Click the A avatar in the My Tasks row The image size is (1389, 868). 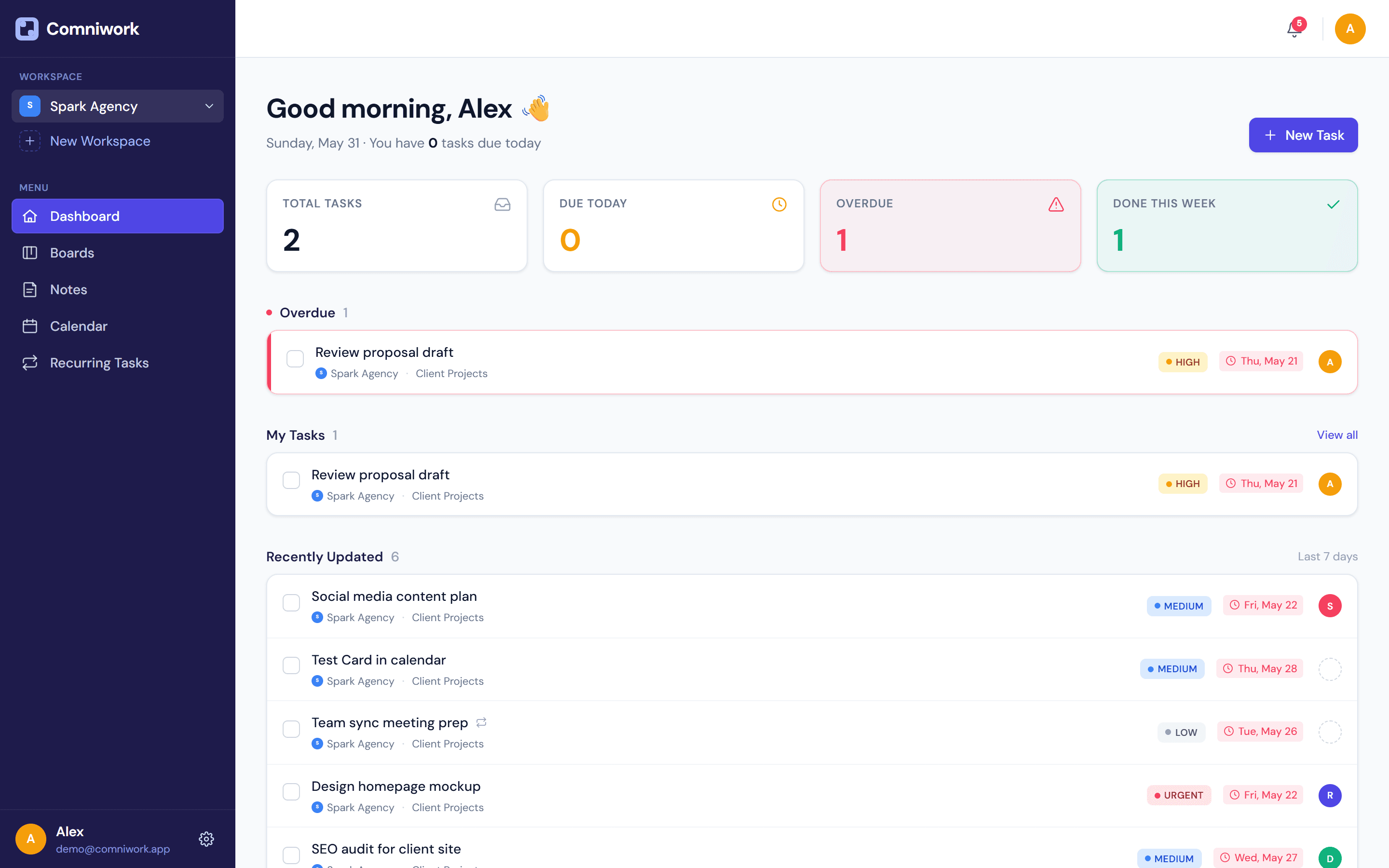tap(1329, 484)
